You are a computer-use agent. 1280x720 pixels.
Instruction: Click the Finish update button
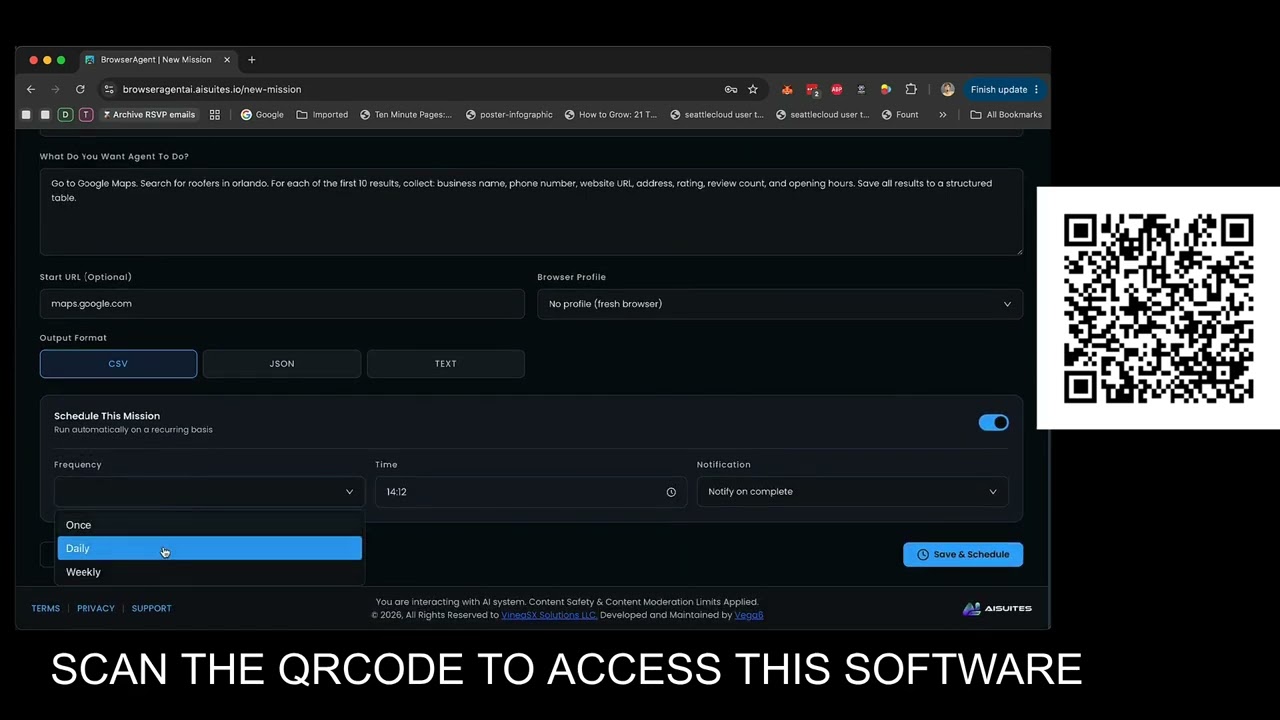(x=1005, y=89)
